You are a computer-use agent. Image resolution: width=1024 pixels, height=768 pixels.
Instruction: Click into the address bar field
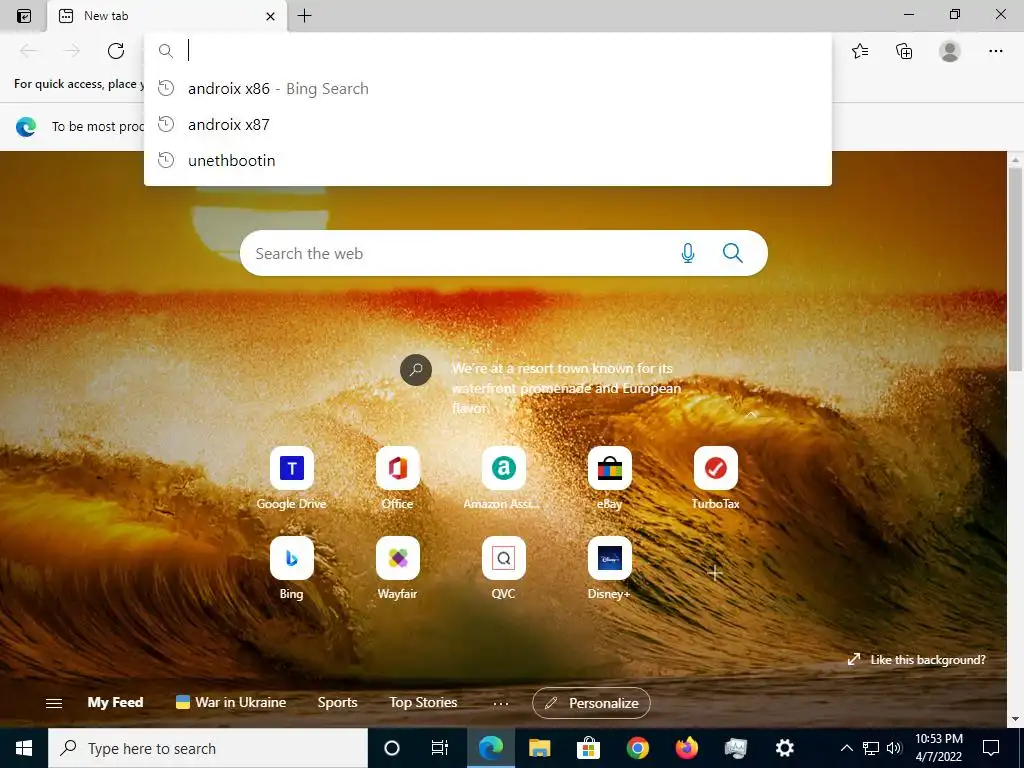pyautogui.click(x=487, y=50)
